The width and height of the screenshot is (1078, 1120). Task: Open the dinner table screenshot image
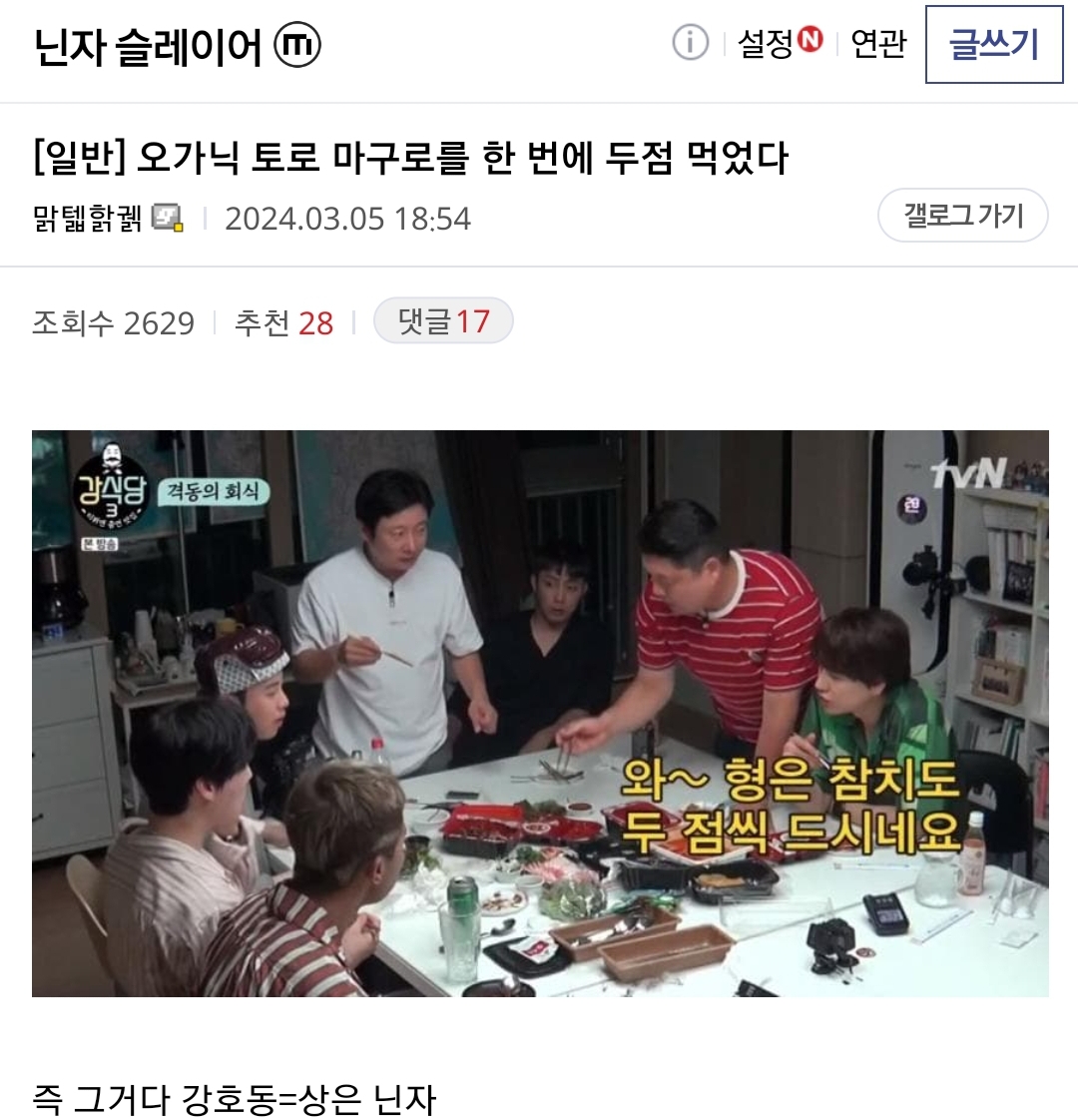(x=540, y=714)
